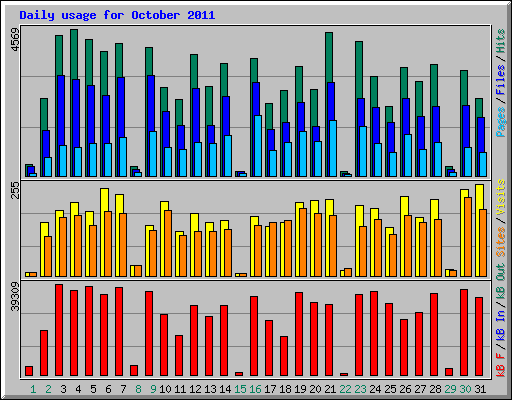Click day 2 on the x-axis

coord(48,389)
